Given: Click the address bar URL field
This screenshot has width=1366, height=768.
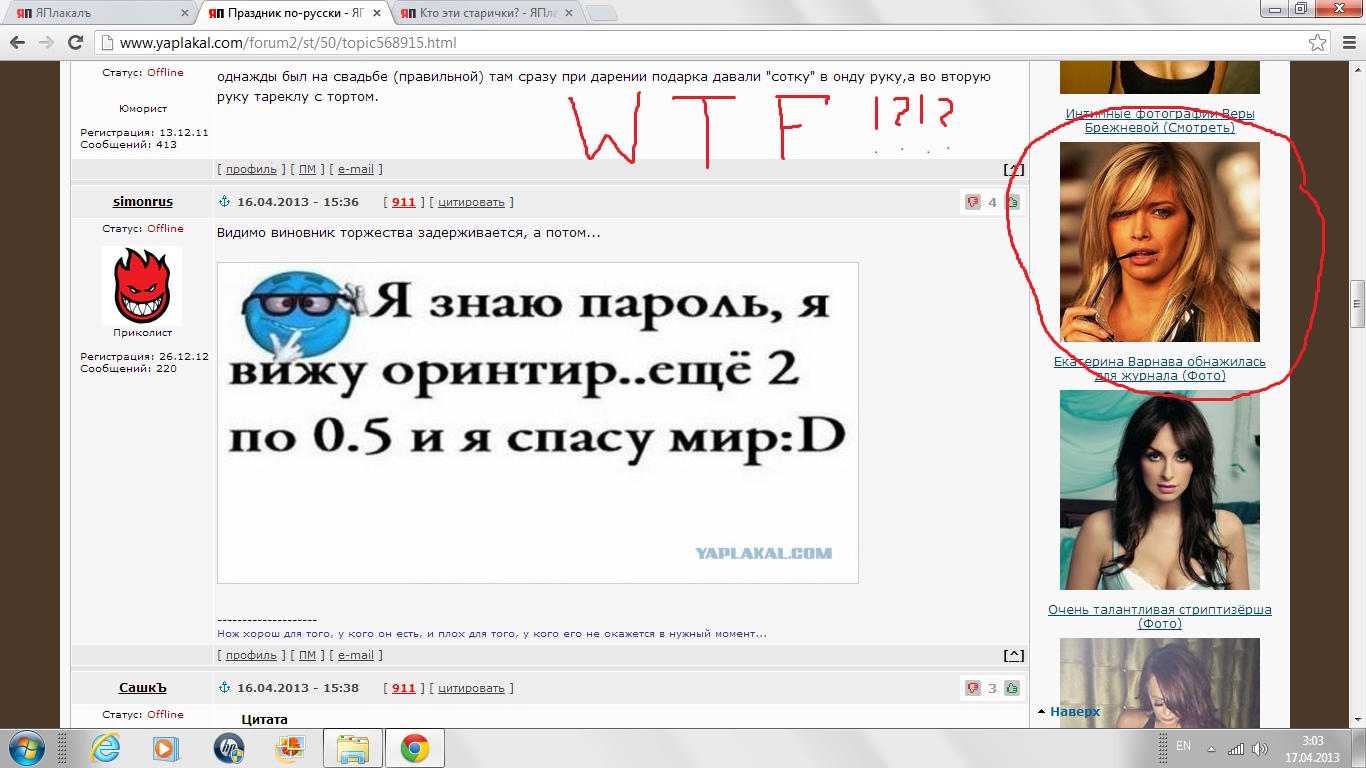Looking at the screenshot, I should point(700,43).
